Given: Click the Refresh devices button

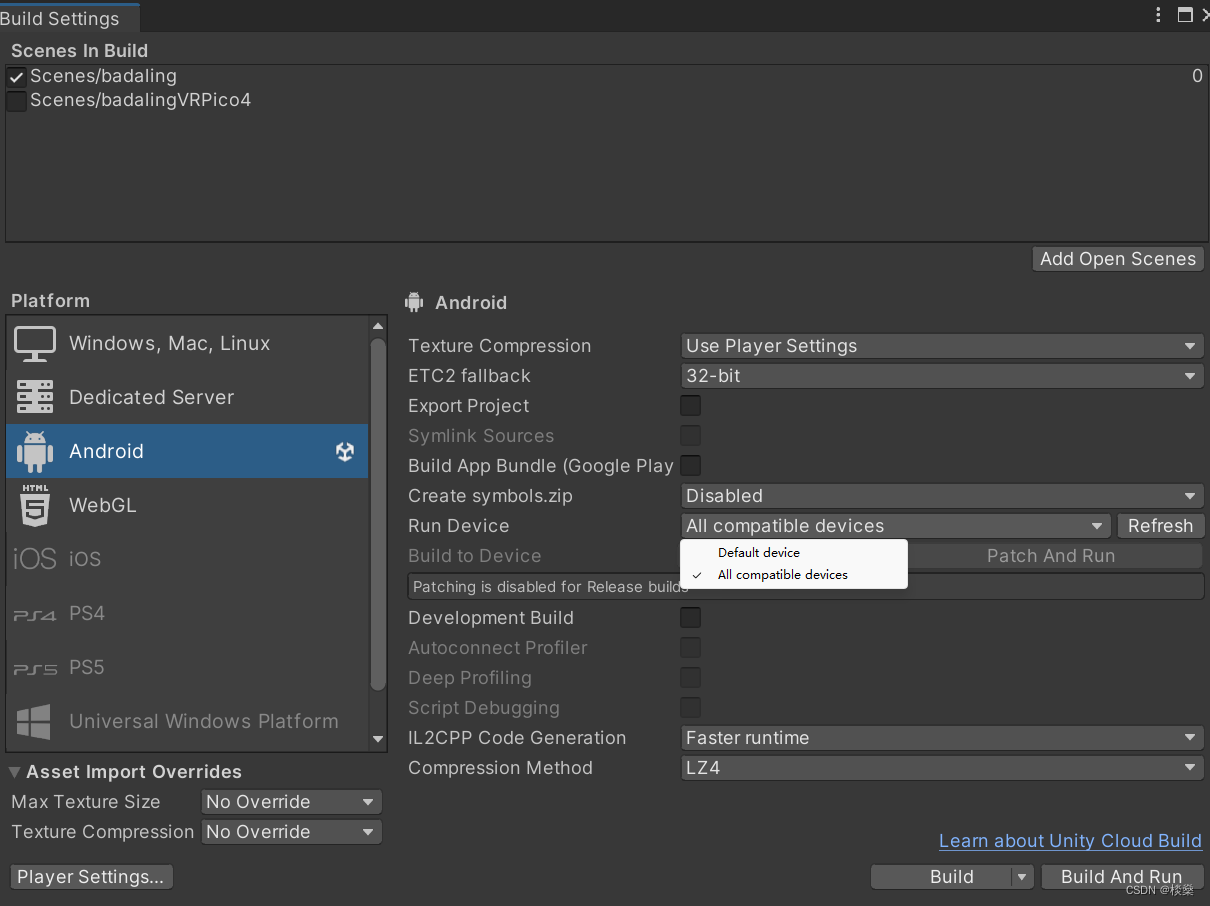Looking at the screenshot, I should click(x=1160, y=526).
